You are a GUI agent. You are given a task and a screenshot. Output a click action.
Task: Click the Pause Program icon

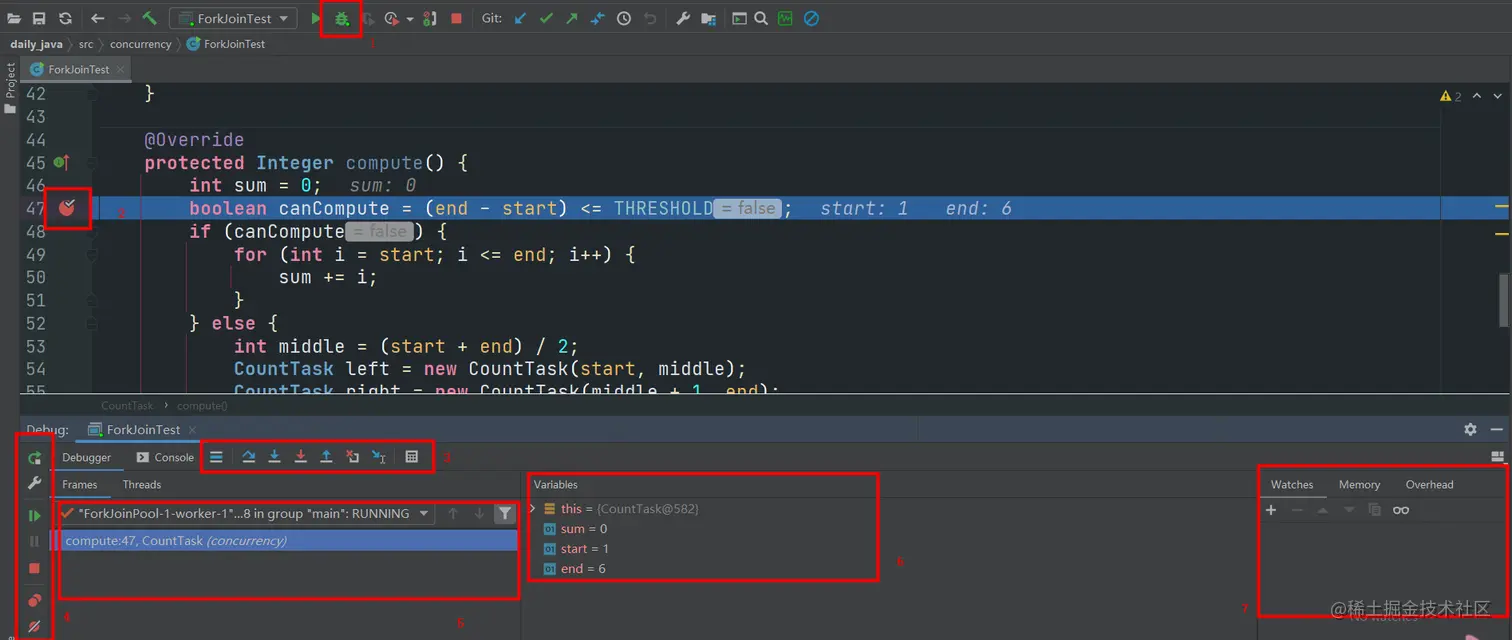coord(34,542)
